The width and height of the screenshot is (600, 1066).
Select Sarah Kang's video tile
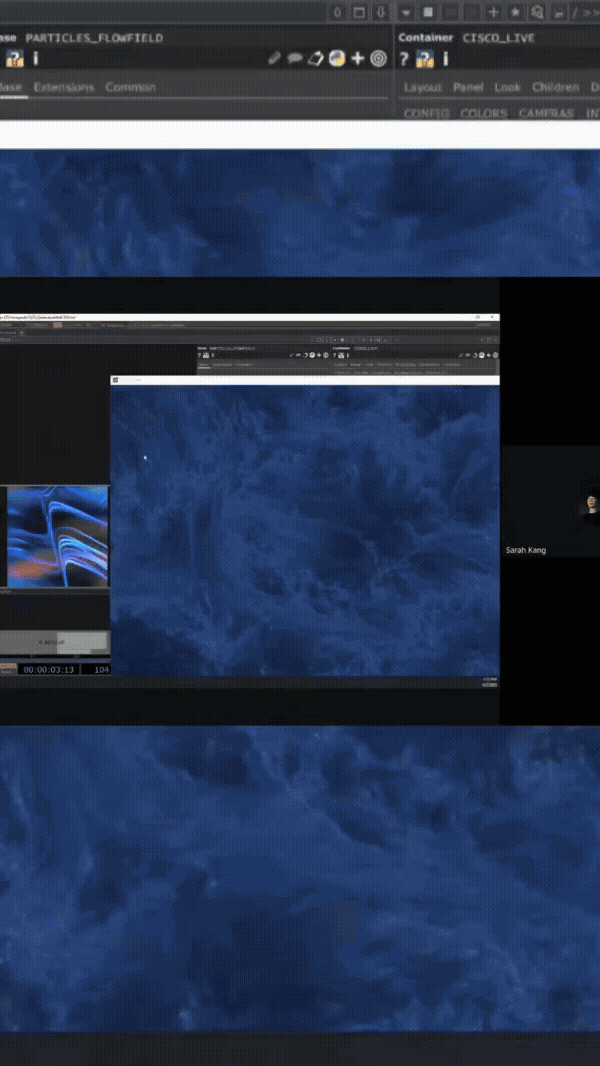pyautogui.click(x=550, y=501)
